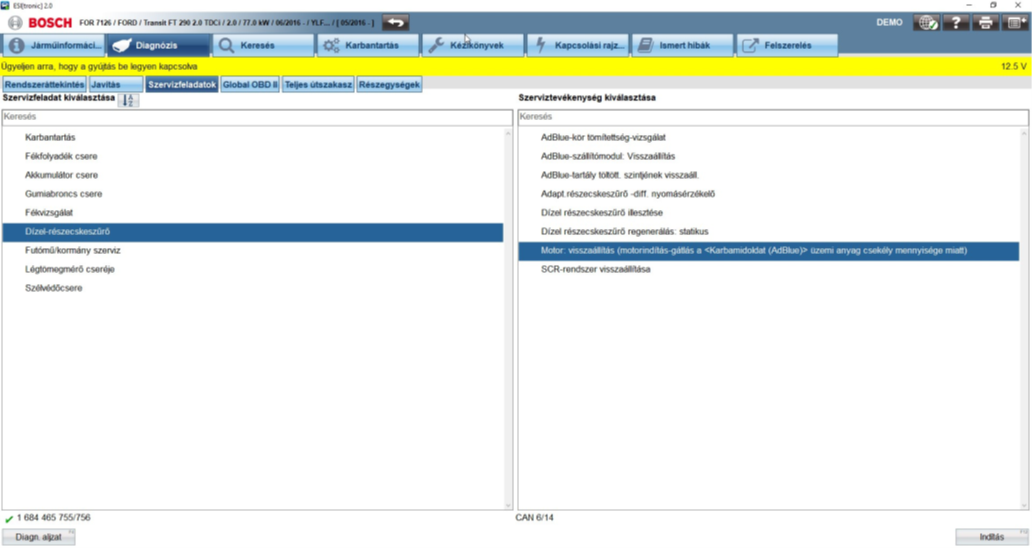1032x548 pixels.
Task: Click the add window icon at top right
Action: pyautogui.click(x=1014, y=22)
